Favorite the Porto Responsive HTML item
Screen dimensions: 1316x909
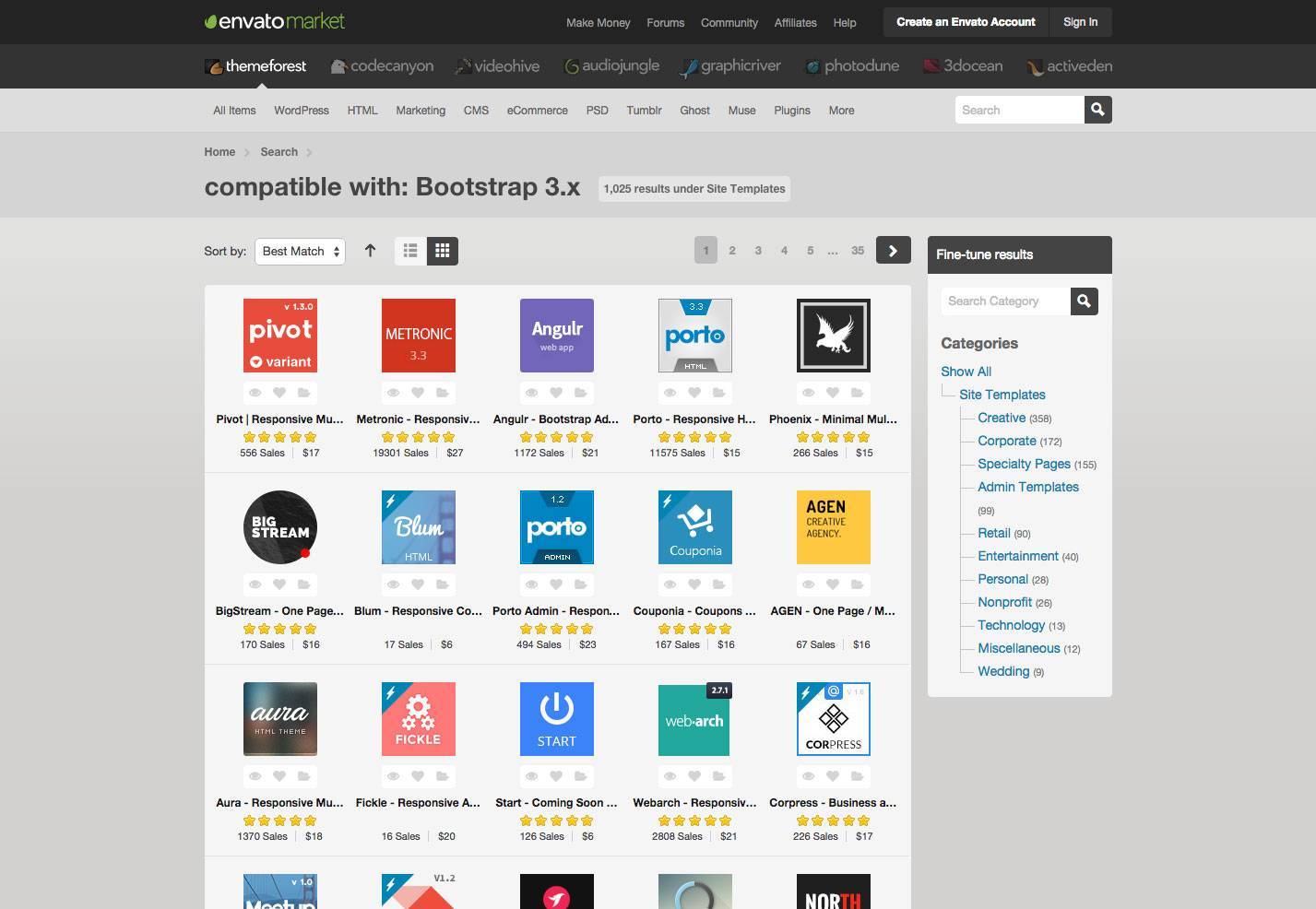click(x=694, y=393)
